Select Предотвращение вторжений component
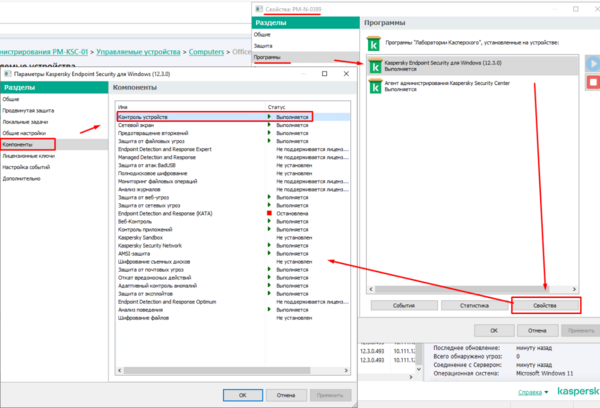 [233, 133]
